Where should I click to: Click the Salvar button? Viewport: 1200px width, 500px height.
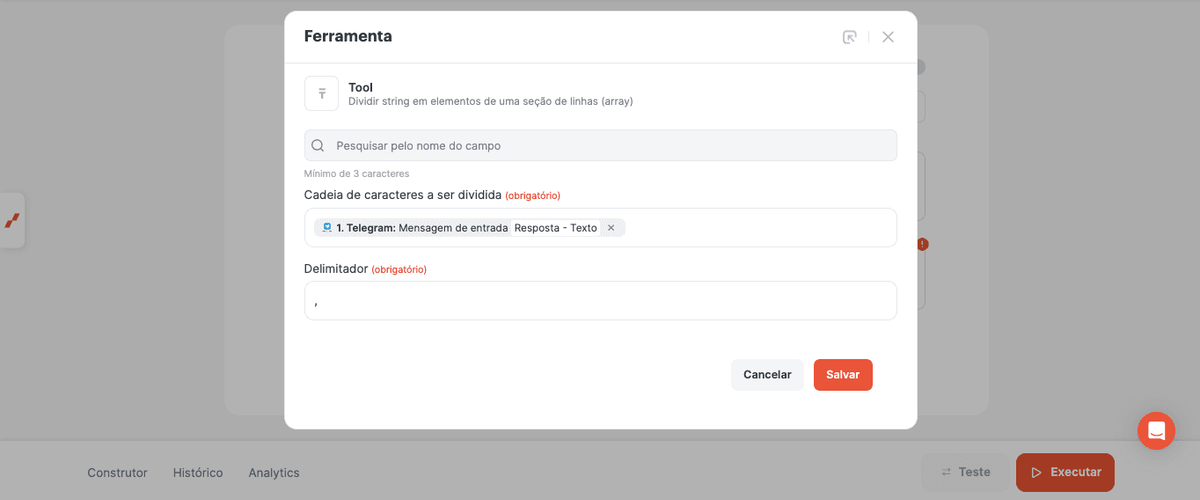(843, 375)
